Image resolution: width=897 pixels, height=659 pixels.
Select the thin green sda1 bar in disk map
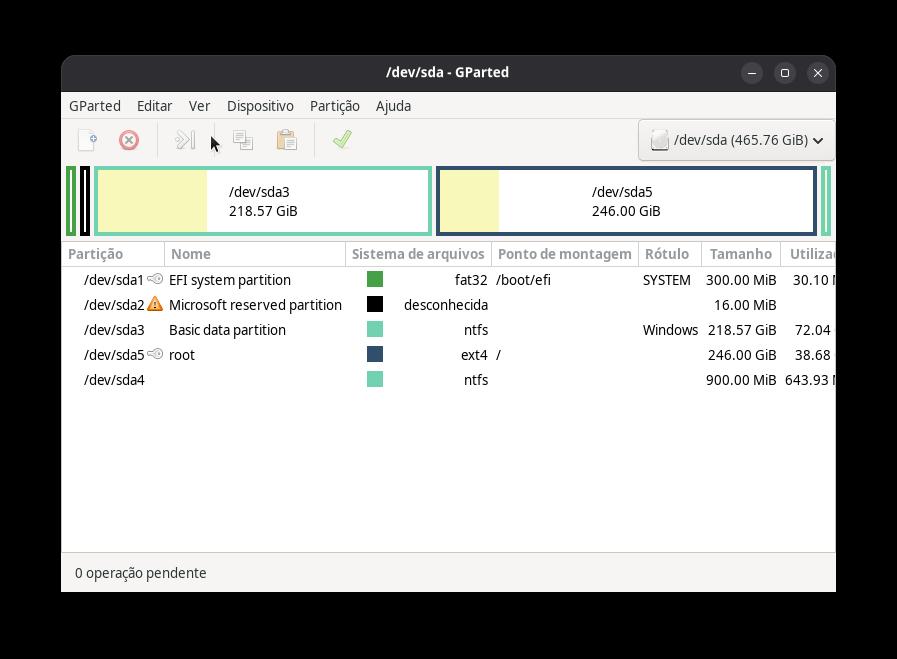[x=71, y=201]
